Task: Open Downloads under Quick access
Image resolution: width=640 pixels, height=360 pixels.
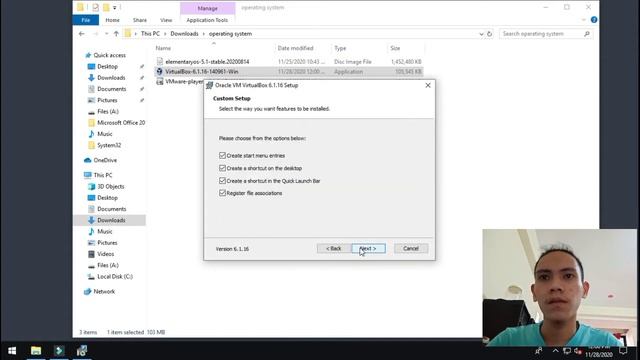Action: click(111, 78)
